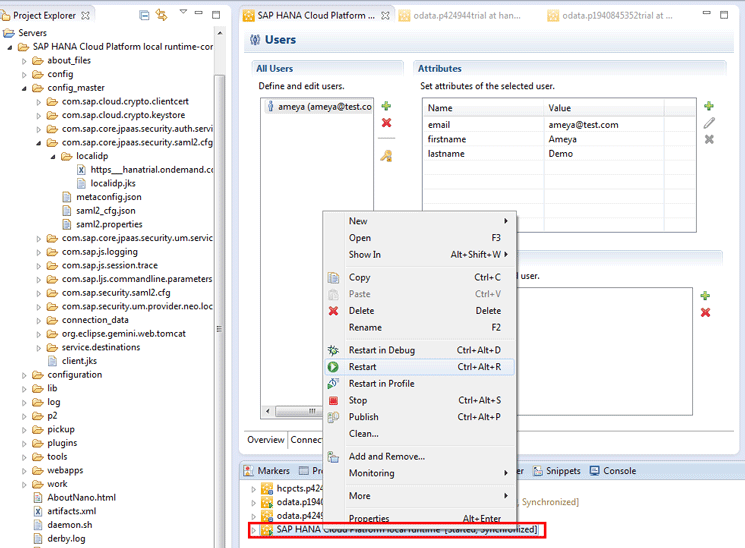Click the Copy icon in context menu
This screenshot has width=745, height=548.
tap(334, 278)
